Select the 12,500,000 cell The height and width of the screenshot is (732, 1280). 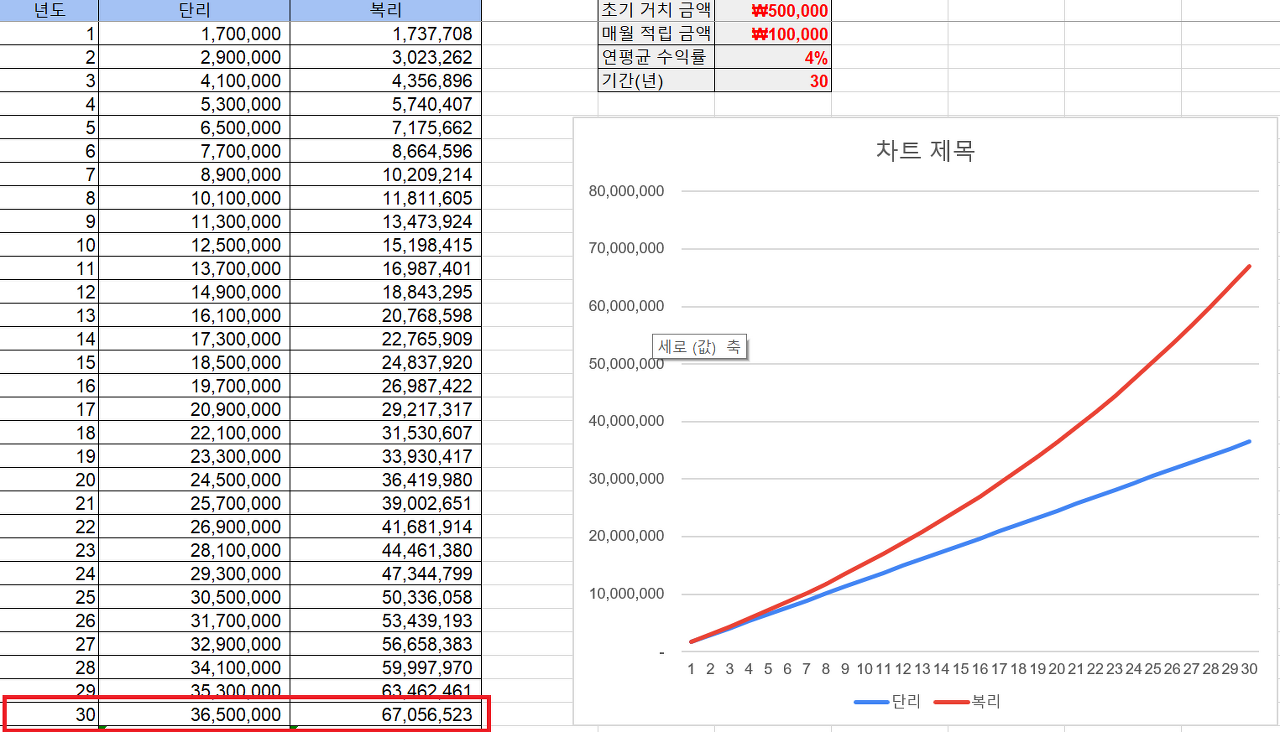pyautogui.click(x=194, y=245)
